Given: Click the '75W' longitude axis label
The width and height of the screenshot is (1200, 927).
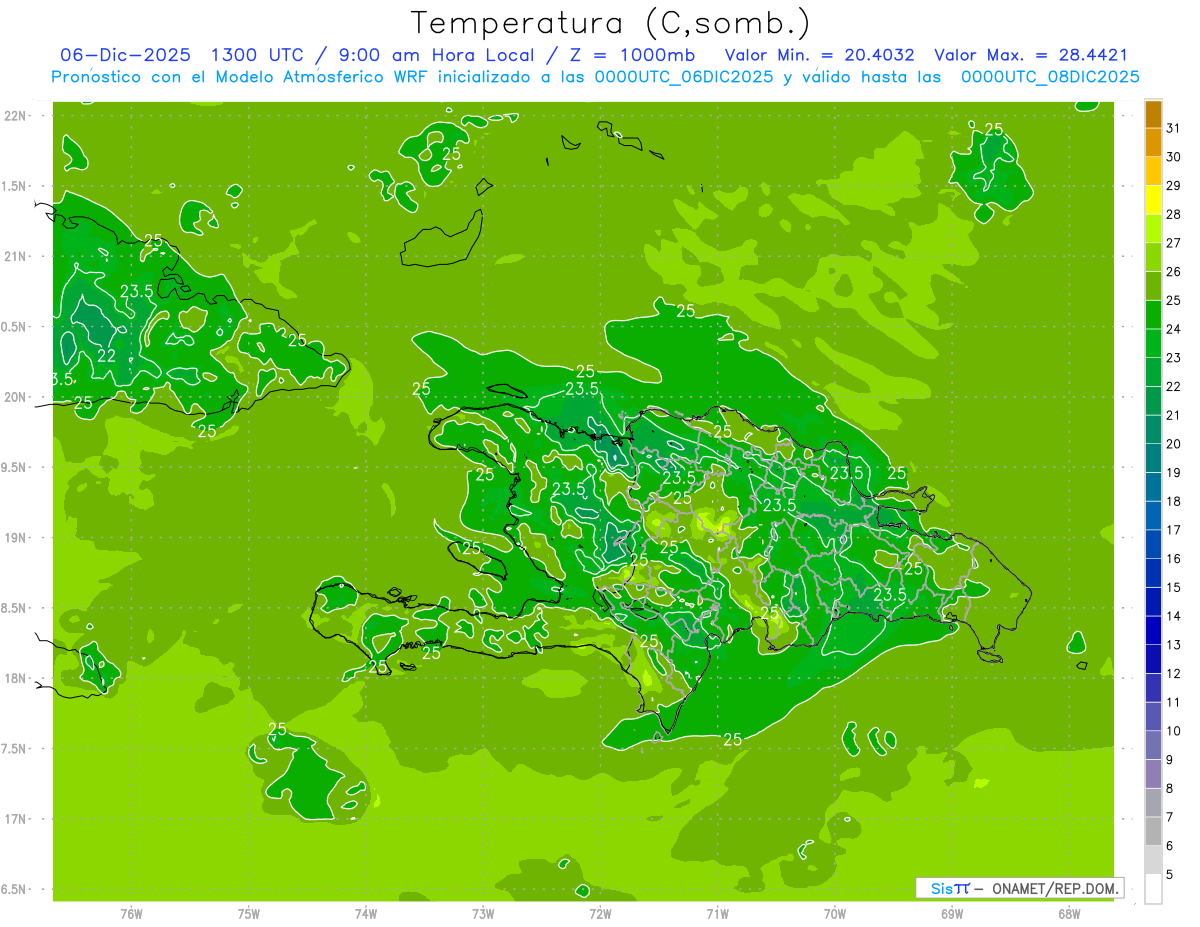Looking at the screenshot, I should pos(249,913).
